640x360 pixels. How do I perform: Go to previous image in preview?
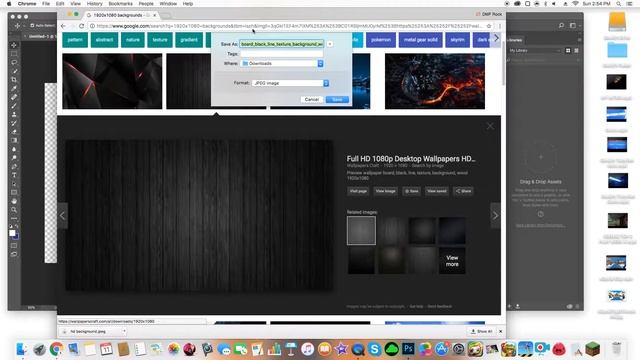62,215
